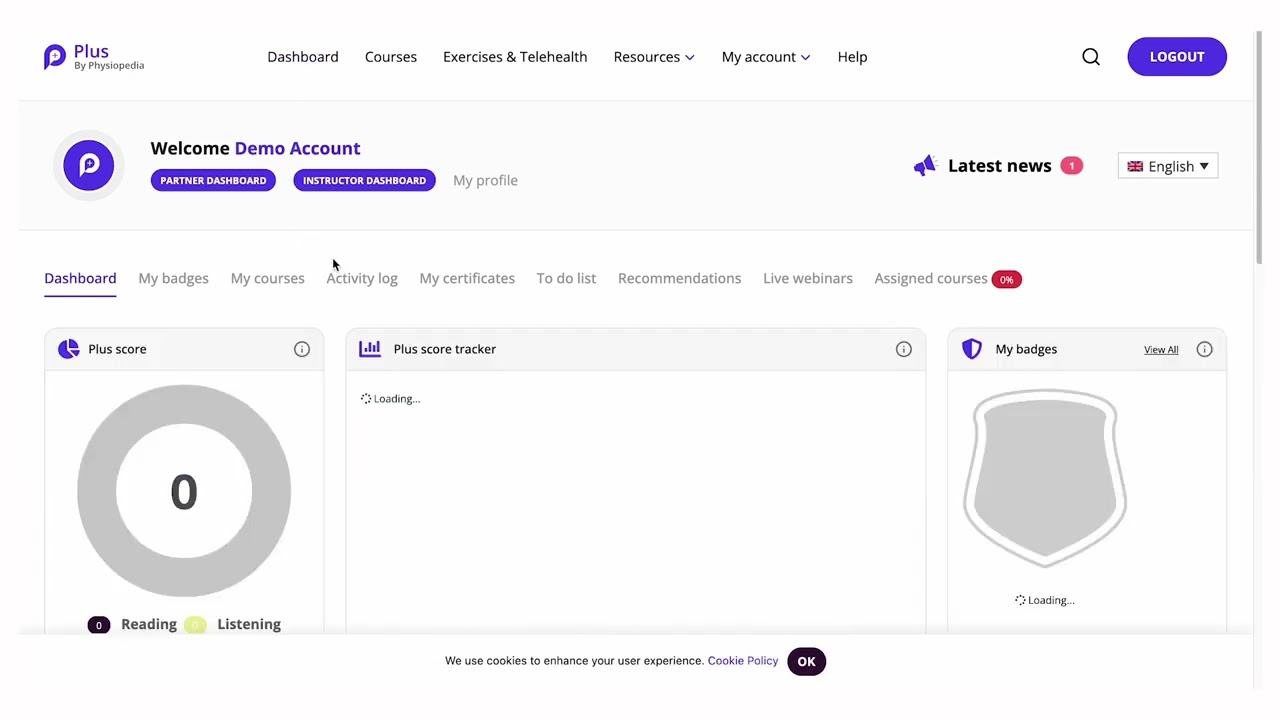Screen dimensions: 1280x720
Task: Click the Latest news megaphone icon
Action: pos(925,166)
